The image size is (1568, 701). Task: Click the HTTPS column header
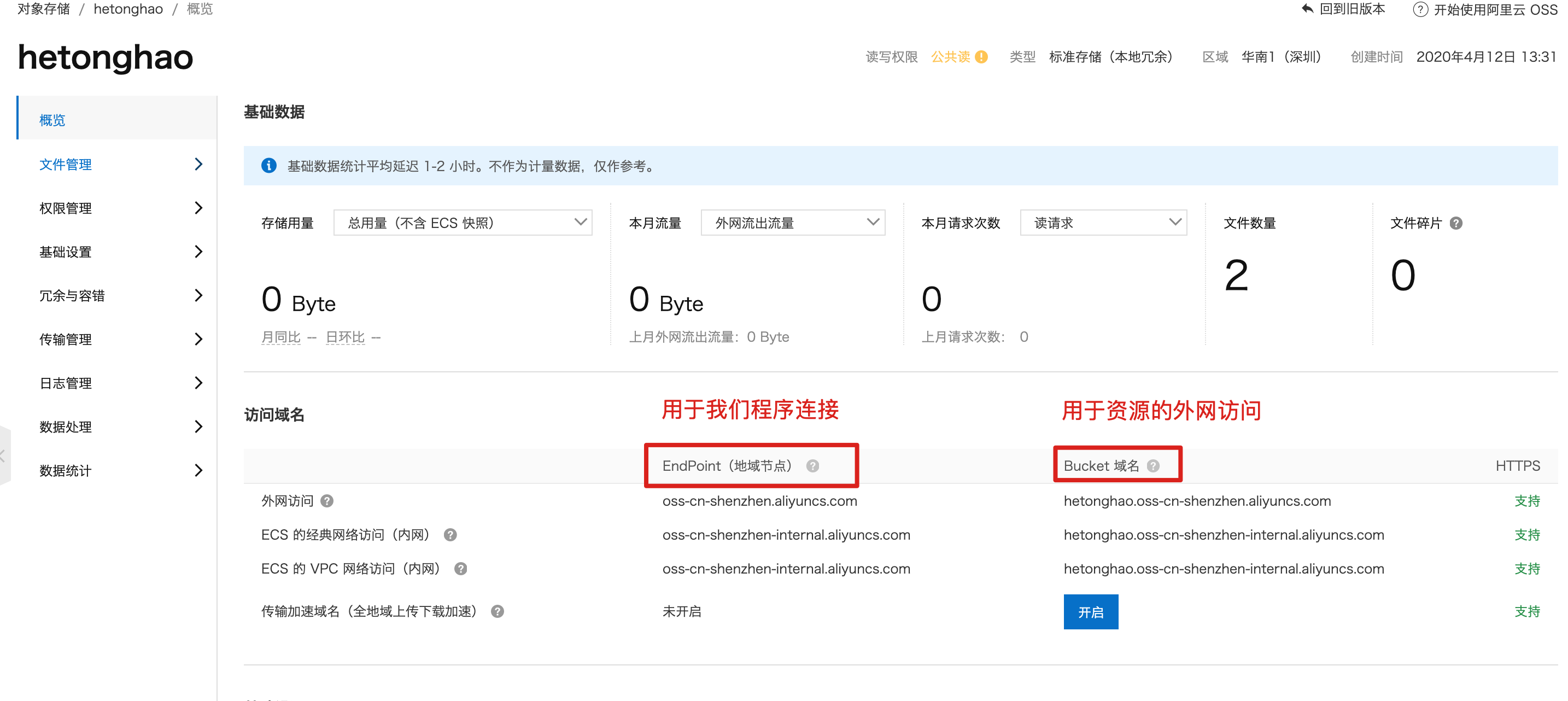[x=1518, y=466]
